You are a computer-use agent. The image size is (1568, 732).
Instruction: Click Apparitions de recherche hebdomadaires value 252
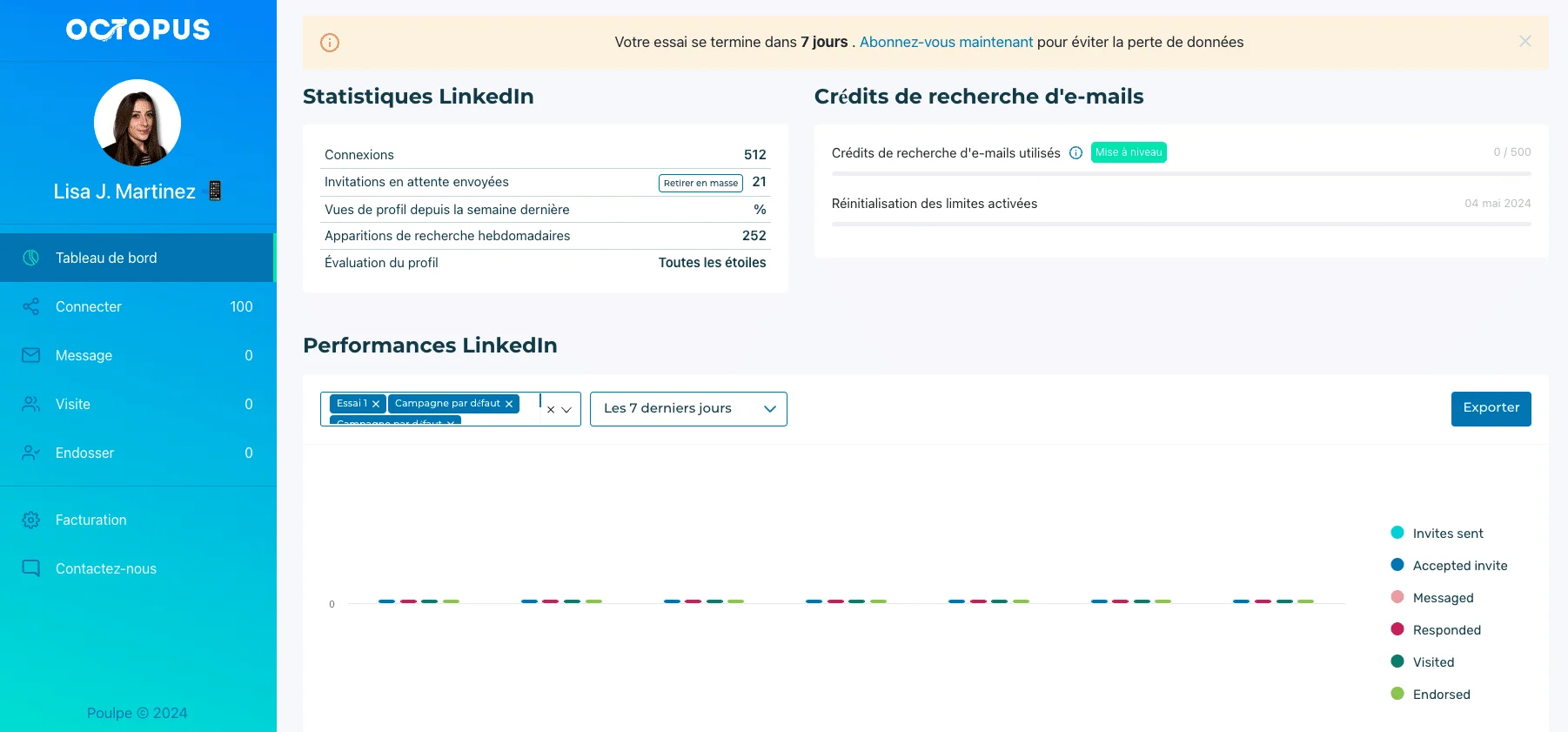point(754,236)
